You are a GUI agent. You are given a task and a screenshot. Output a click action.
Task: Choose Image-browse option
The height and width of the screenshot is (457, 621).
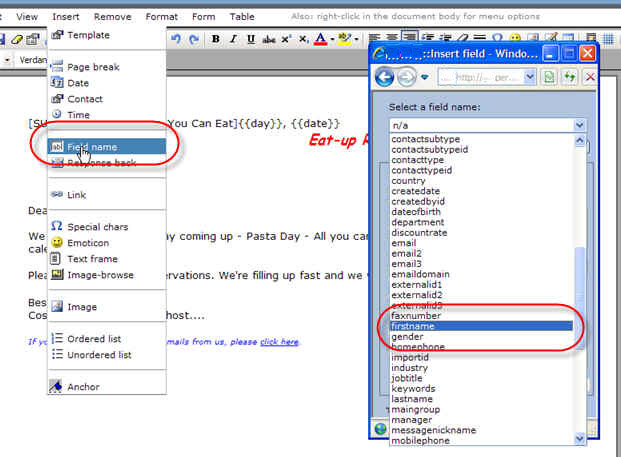(107, 275)
